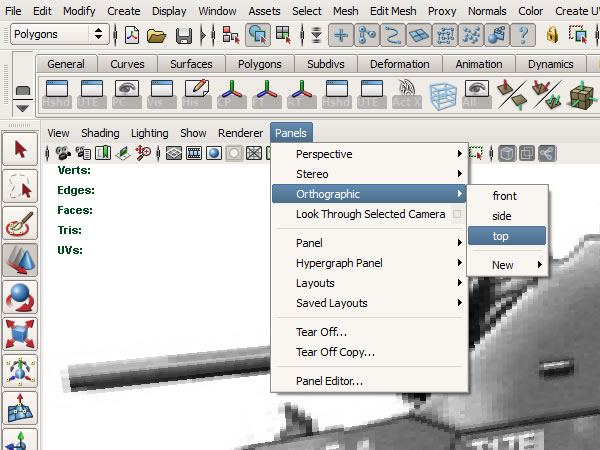Viewport: 600px width, 450px height.
Task: Choose the Select tool arrow in toolbox
Action: pos(20,149)
